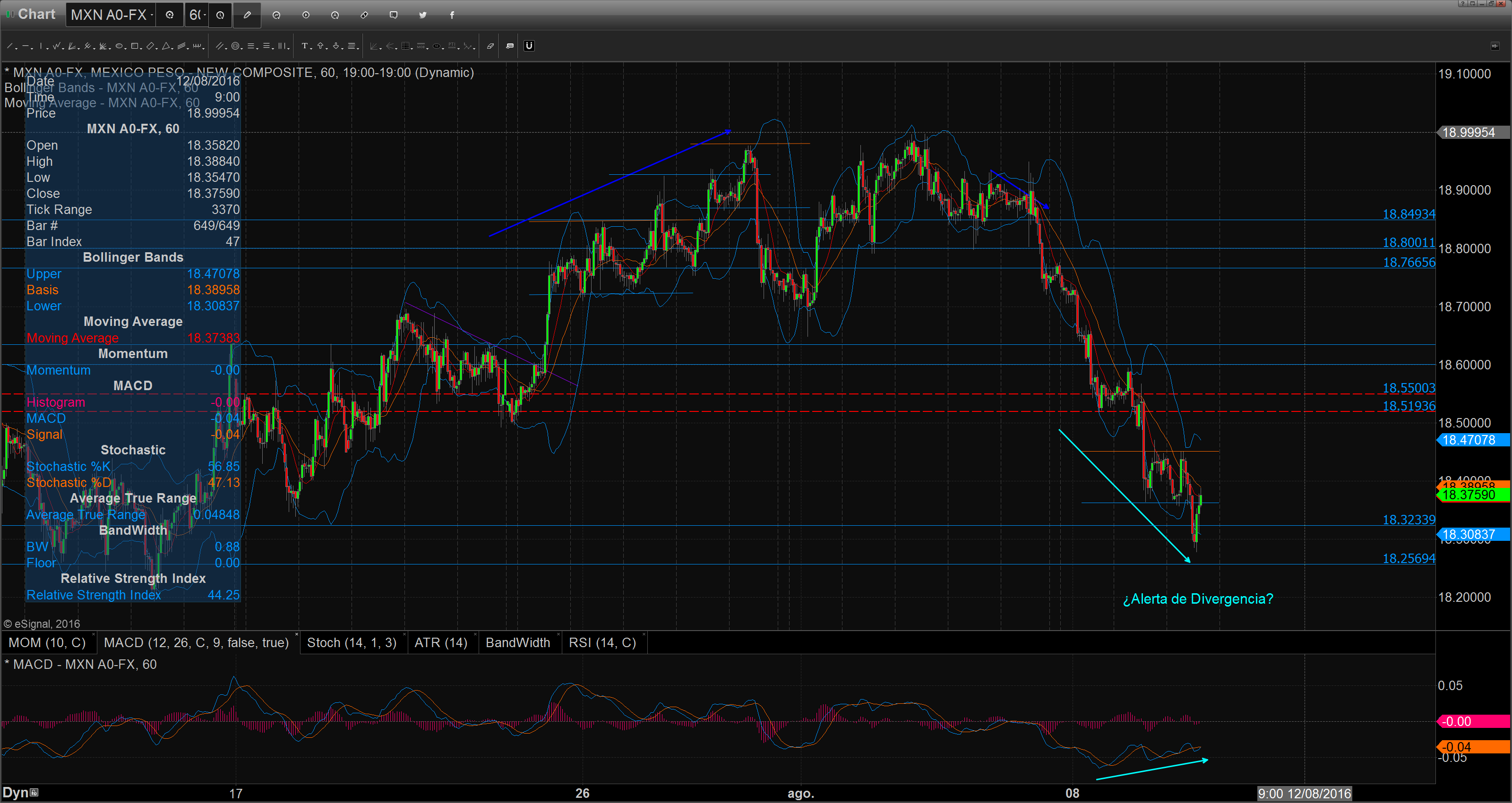Select the up arrow marker tool

coord(320,46)
